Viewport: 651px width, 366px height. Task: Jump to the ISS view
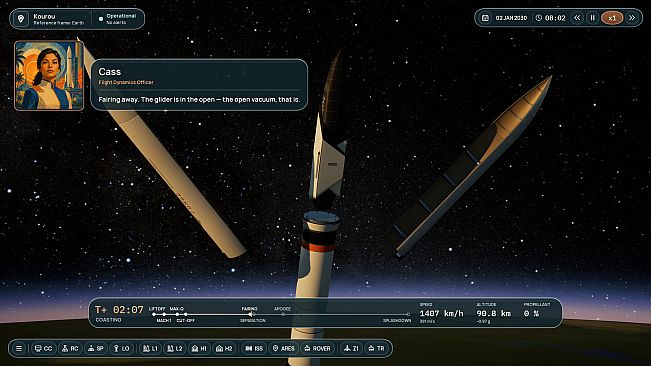[254, 349]
